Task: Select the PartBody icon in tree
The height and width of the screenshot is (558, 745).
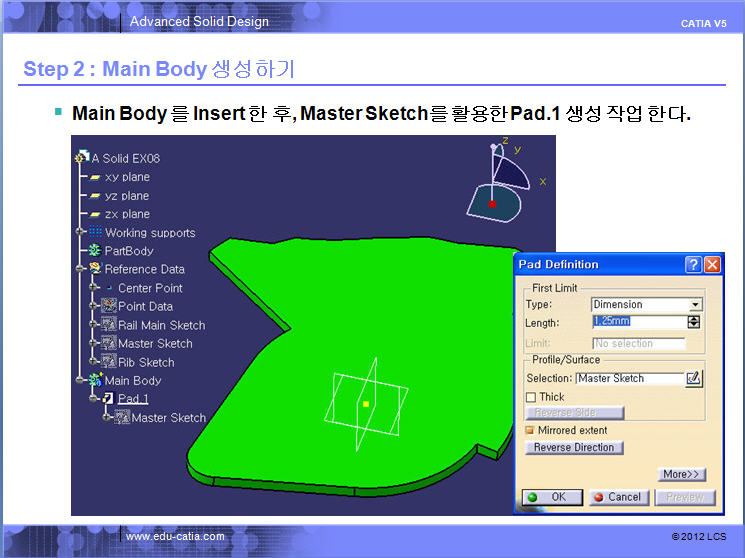Action: [x=95, y=251]
